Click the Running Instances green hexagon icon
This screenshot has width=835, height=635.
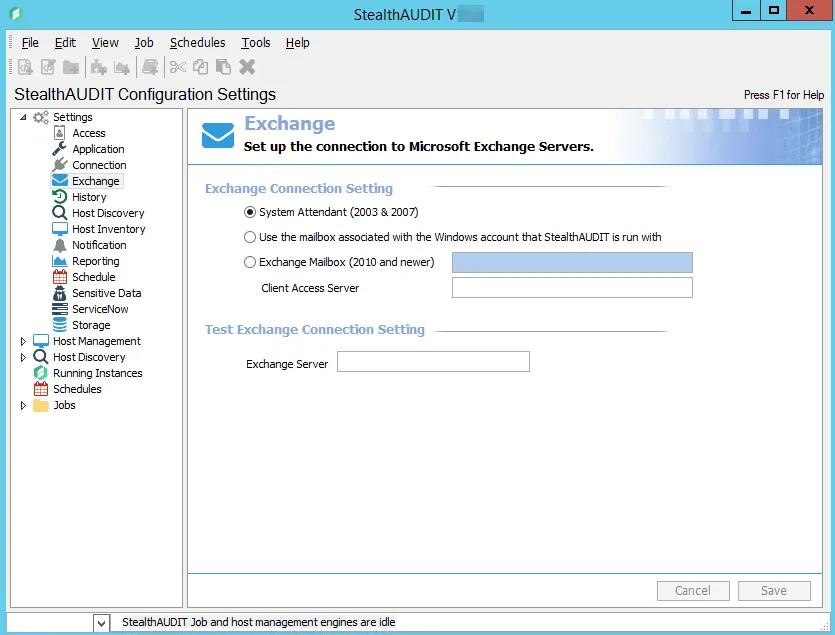pyautogui.click(x=40, y=373)
